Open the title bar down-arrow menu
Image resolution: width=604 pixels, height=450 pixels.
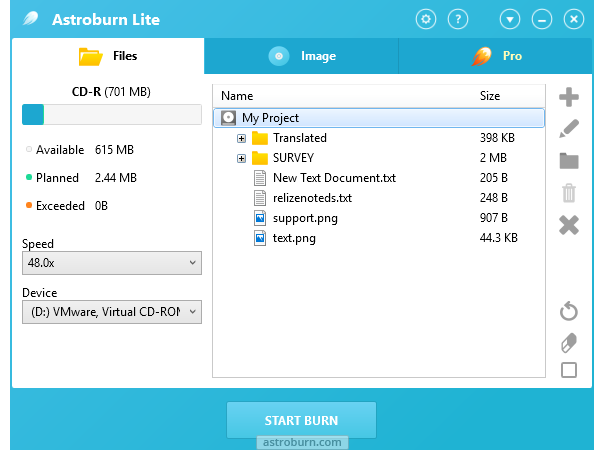510,19
